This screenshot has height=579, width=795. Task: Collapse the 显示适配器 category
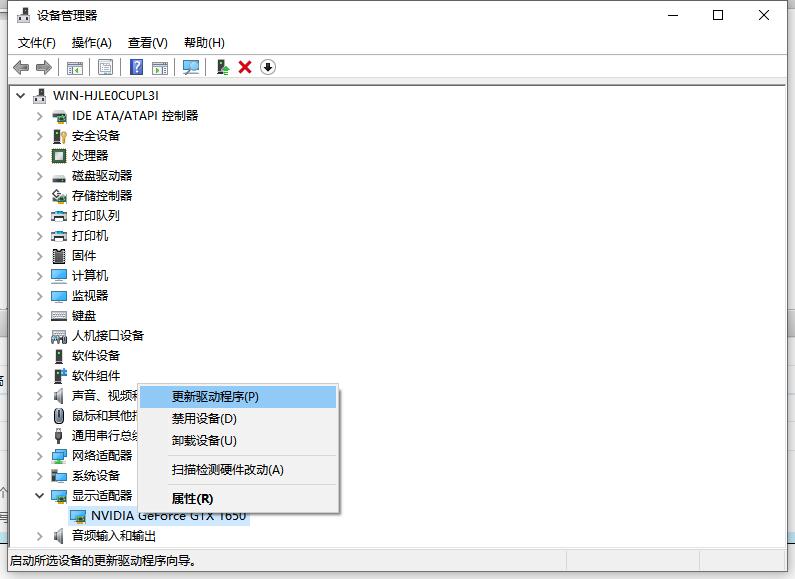40,496
